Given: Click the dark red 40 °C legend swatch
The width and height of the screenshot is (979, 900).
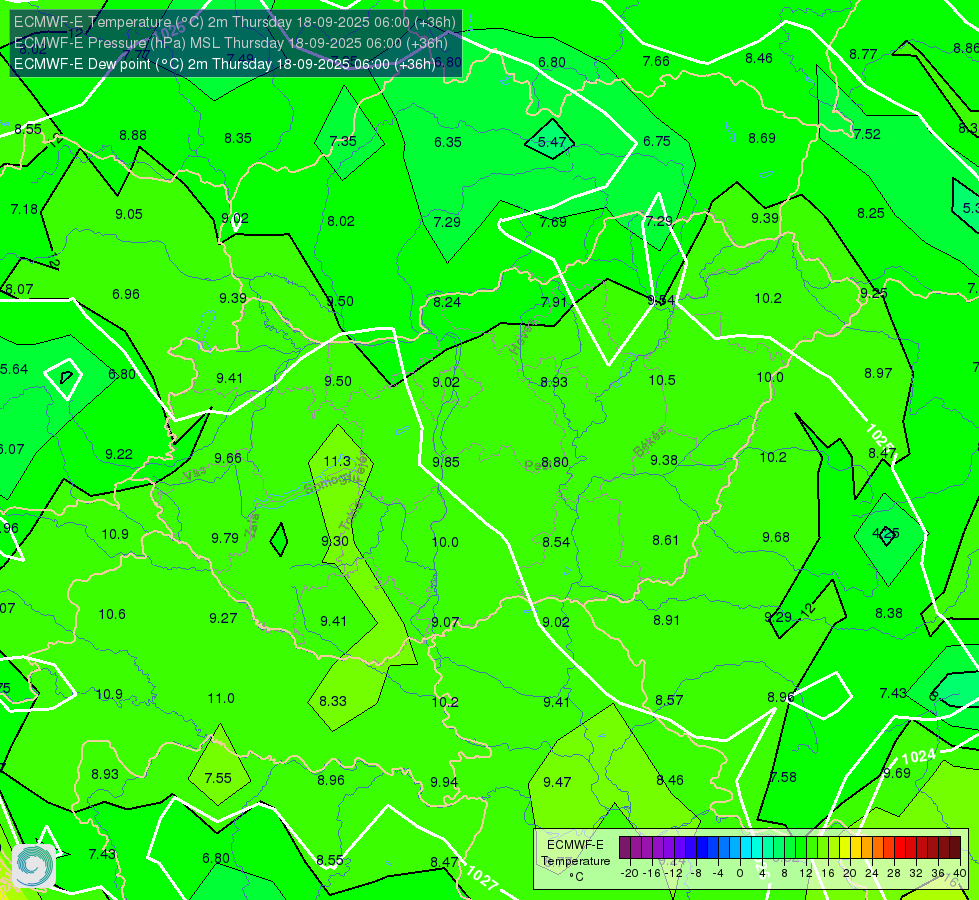Looking at the screenshot, I should [955, 848].
